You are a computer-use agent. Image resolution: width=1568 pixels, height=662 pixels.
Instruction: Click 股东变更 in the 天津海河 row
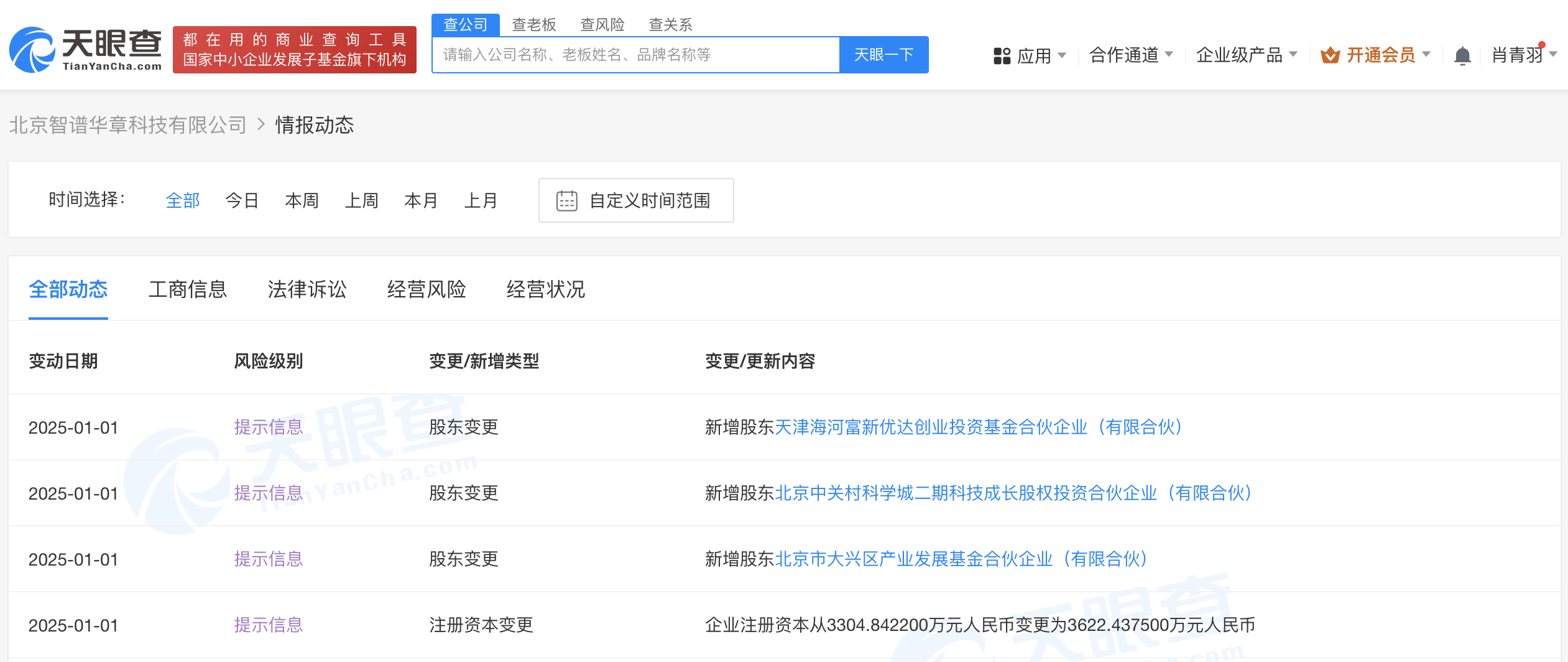coord(464,427)
